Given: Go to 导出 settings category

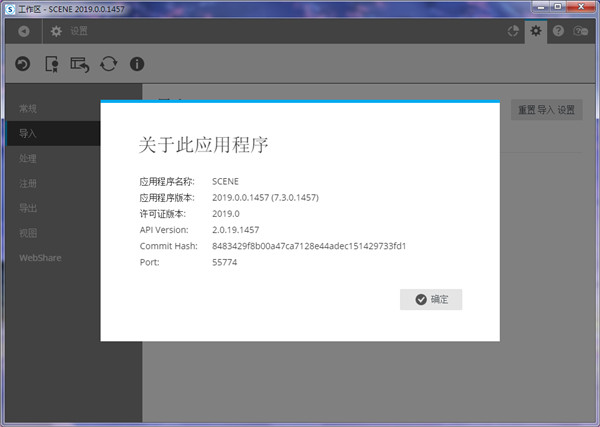Looking at the screenshot, I should (x=29, y=208).
